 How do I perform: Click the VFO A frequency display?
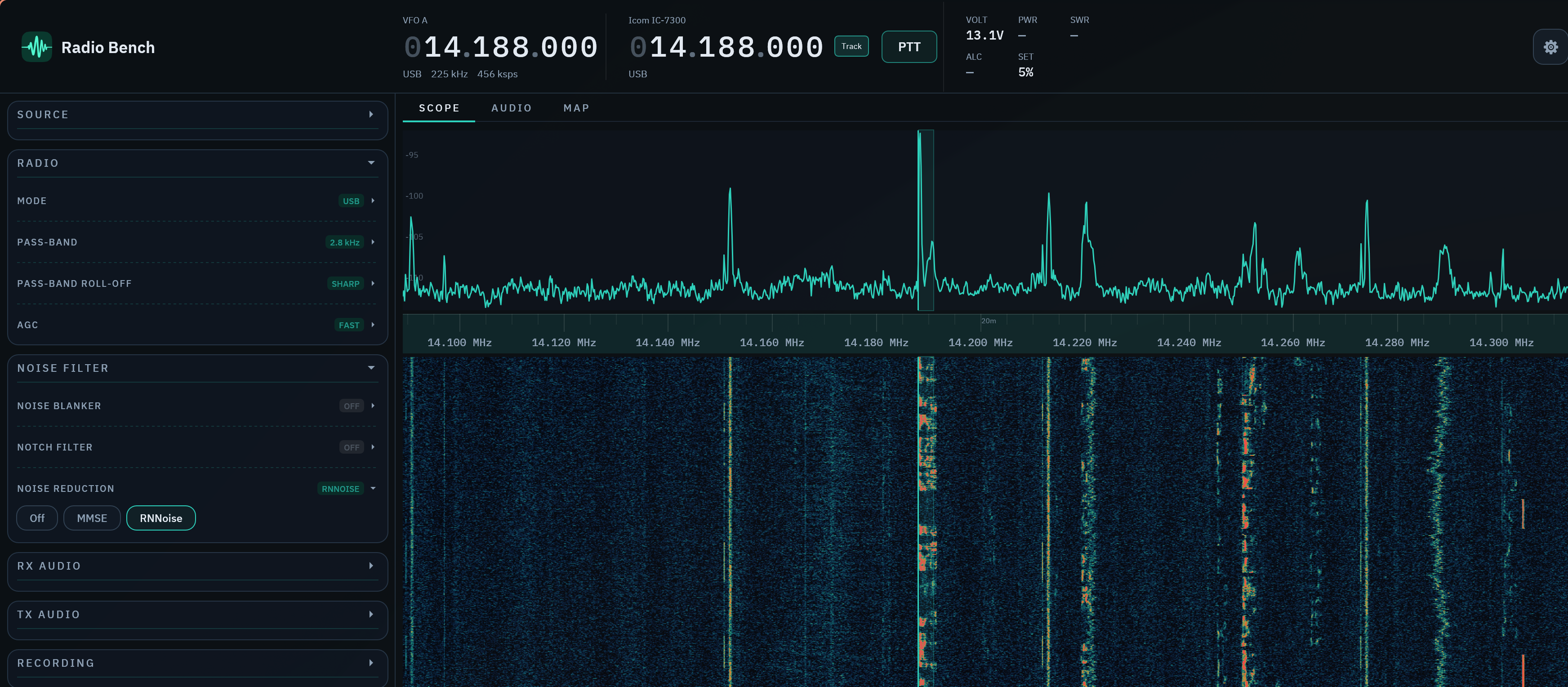pyautogui.click(x=501, y=48)
